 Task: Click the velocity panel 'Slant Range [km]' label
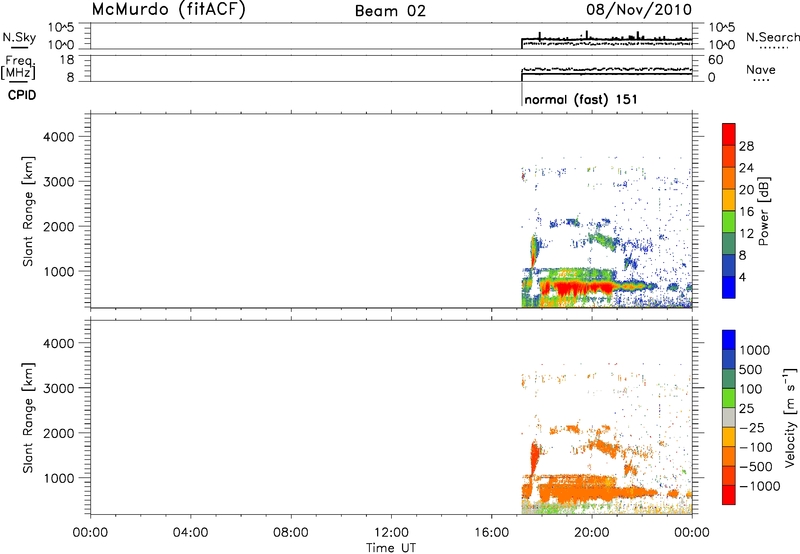(x=28, y=417)
